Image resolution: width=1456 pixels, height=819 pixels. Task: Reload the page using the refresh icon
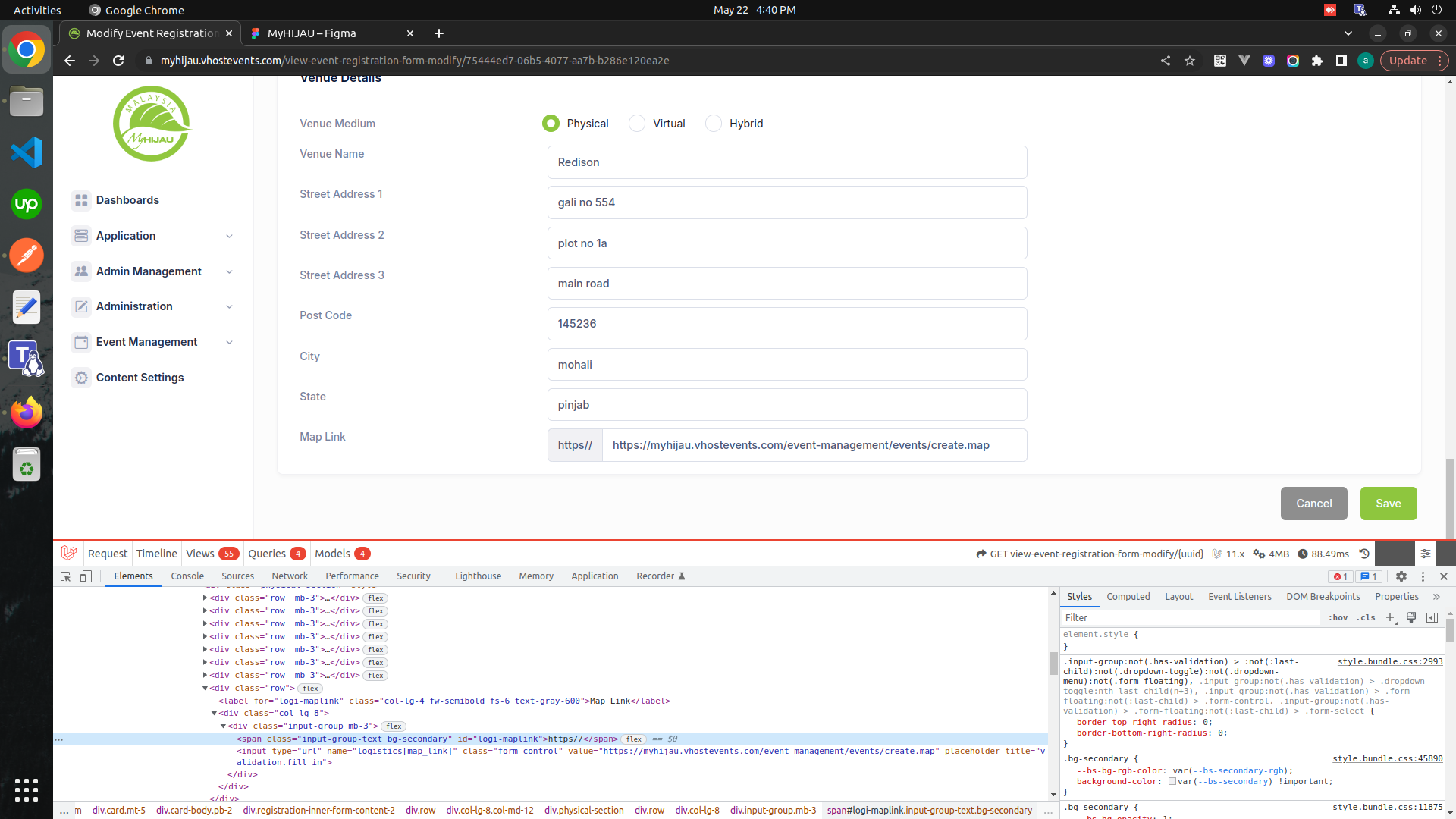(x=118, y=61)
